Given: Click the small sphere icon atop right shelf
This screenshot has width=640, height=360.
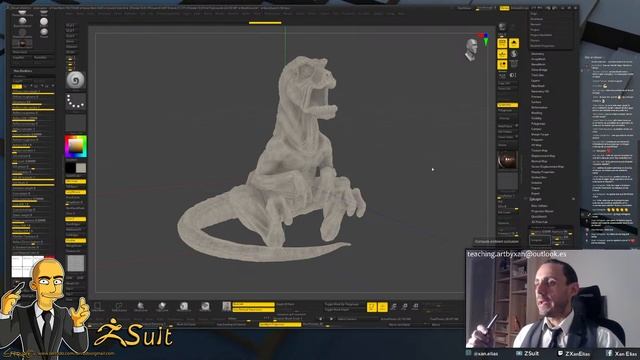Looking at the screenshot, I should pos(502,27).
